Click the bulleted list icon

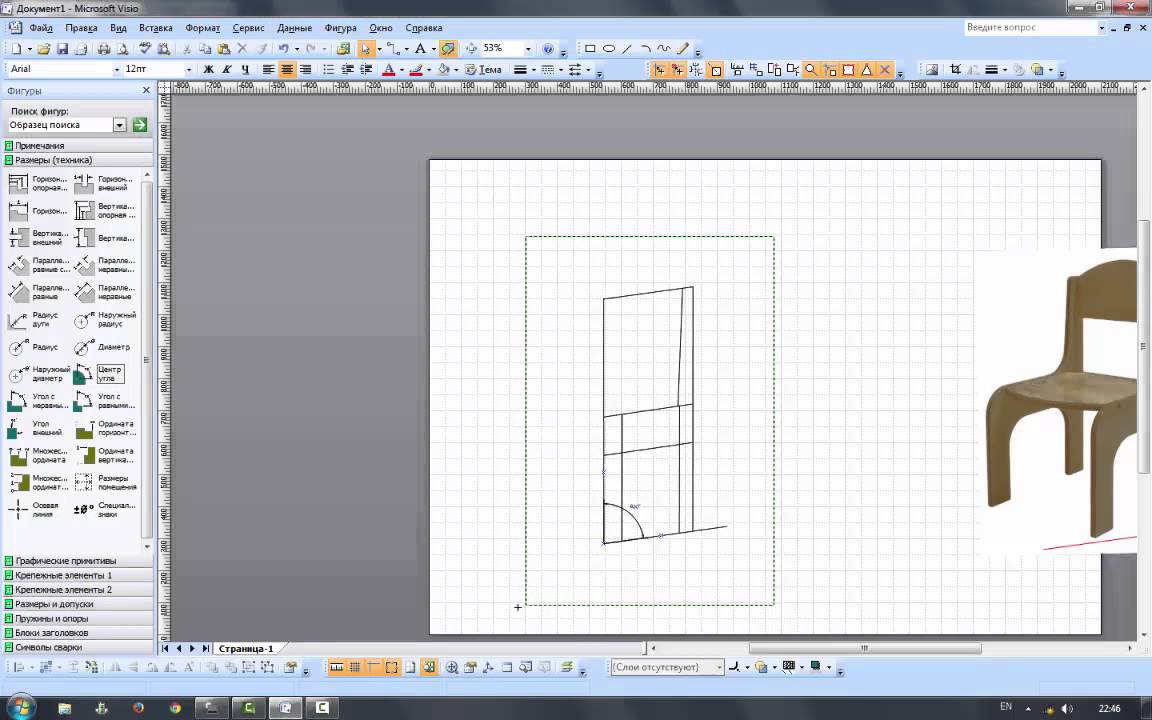click(328, 69)
